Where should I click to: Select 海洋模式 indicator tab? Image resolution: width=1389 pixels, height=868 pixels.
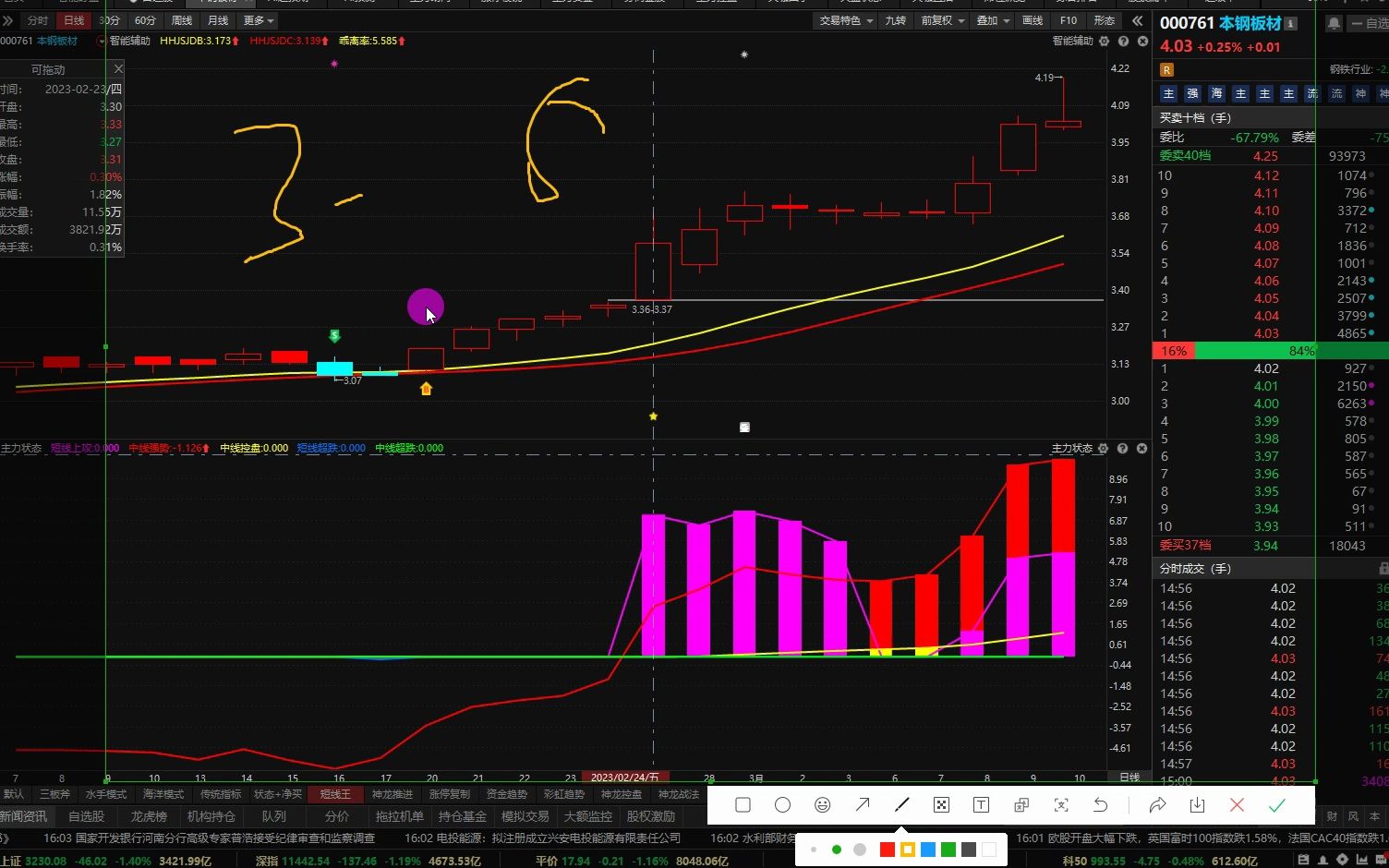pos(163,794)
